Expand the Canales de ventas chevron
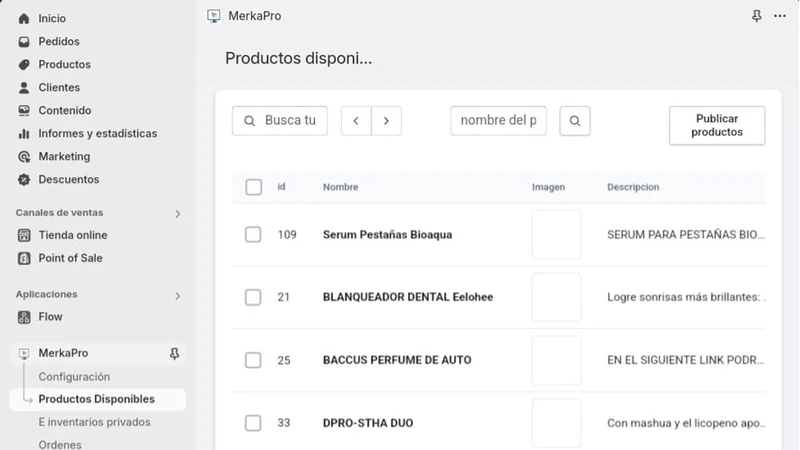Image resolution: width=800 pixels, height=450 pixels. (x=178, y=214)
